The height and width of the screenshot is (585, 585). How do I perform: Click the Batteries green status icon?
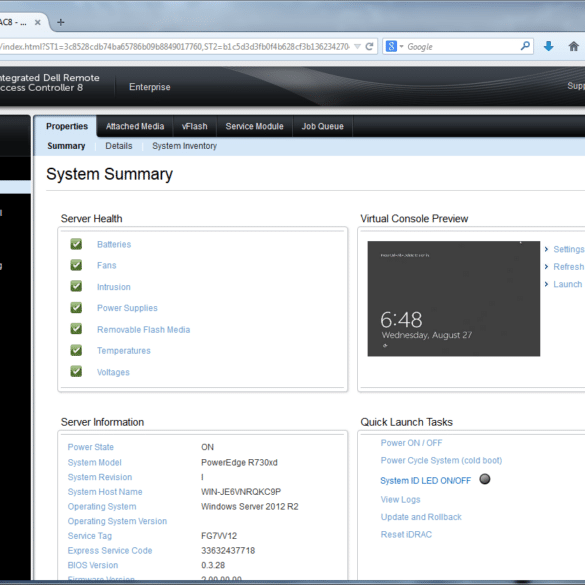(76, 244)
